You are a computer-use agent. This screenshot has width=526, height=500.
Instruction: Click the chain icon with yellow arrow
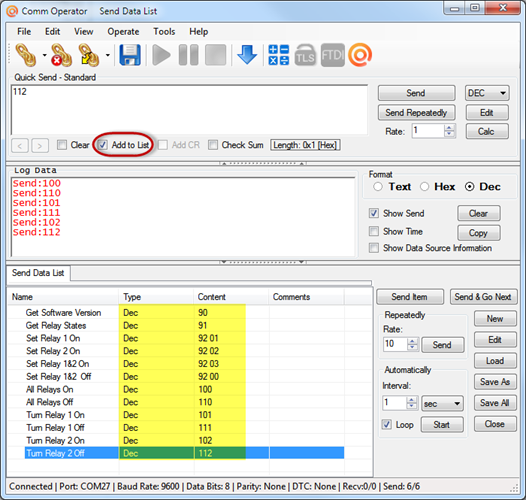89,55
